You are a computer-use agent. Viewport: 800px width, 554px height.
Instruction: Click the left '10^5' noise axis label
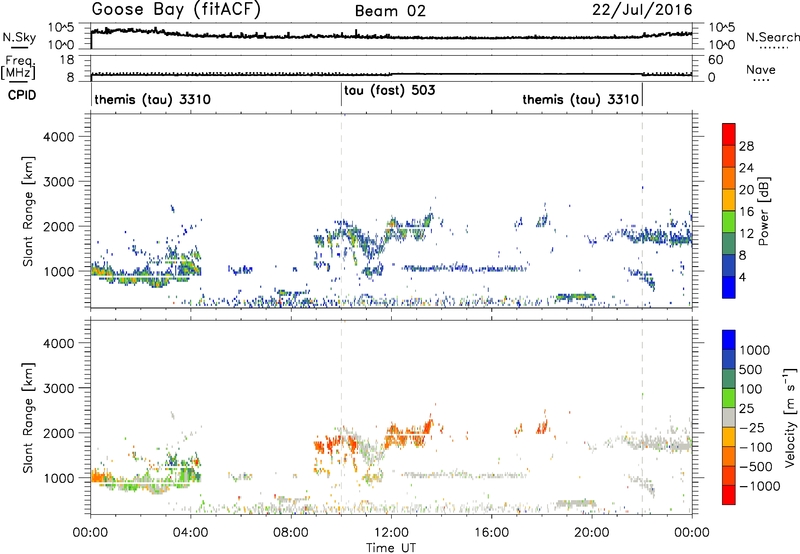tap(61, 27)
